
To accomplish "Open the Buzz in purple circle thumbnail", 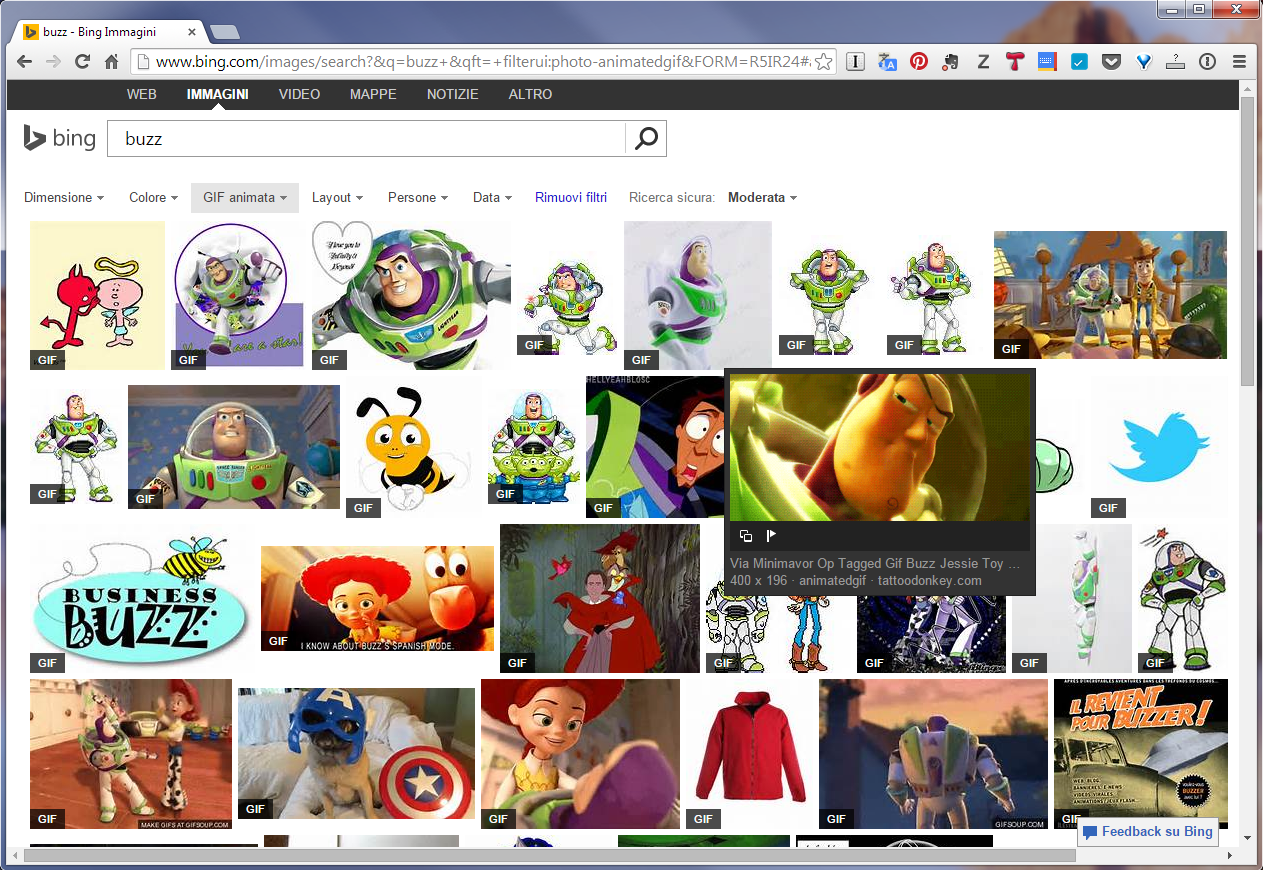I will (x=237, y=295).
